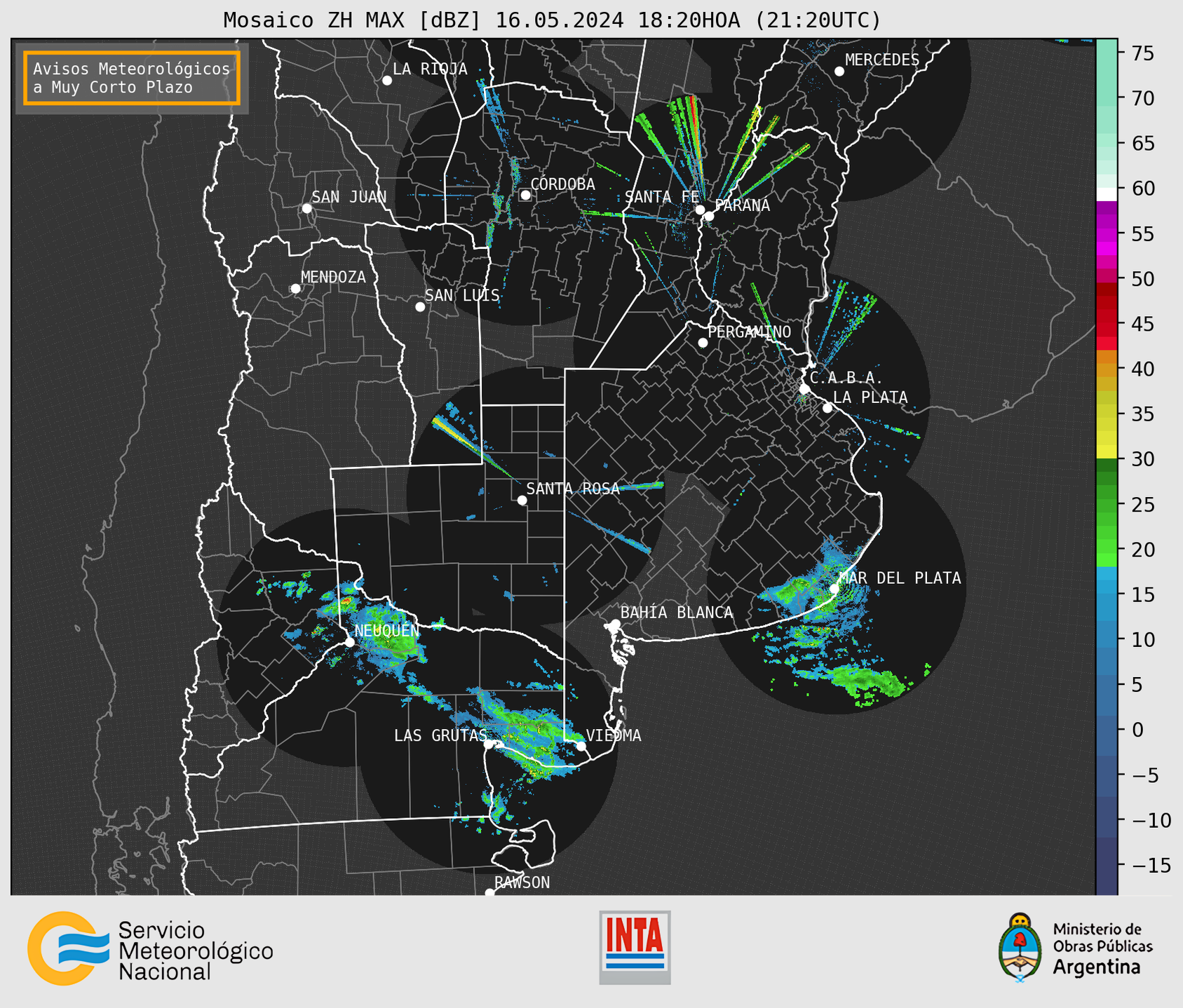Select the VIEDMA city marker

pyautogui.click(x=581, y=746)
